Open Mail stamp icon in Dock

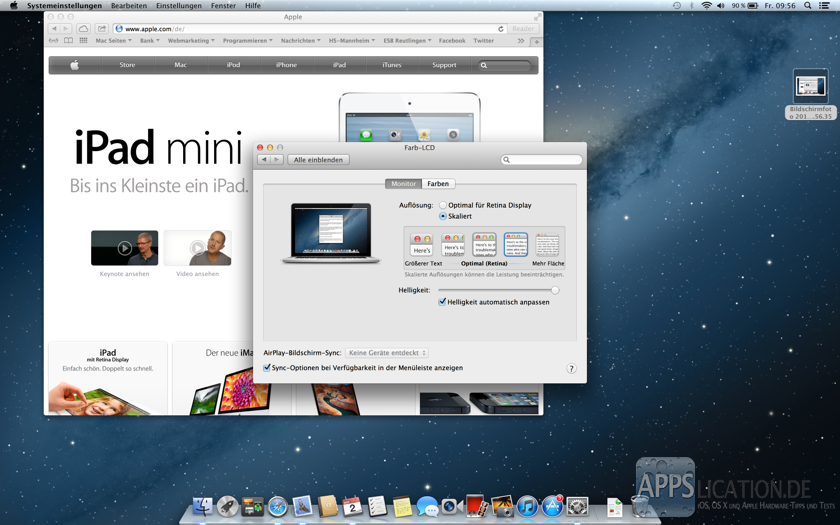[x=303, y=506]
